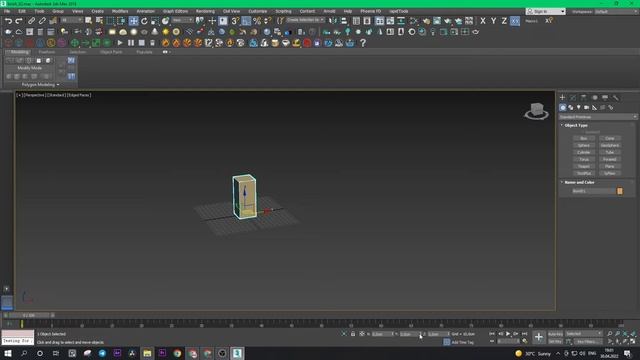
Task: Open the Modifiers menu
Action: coord(120,11)
